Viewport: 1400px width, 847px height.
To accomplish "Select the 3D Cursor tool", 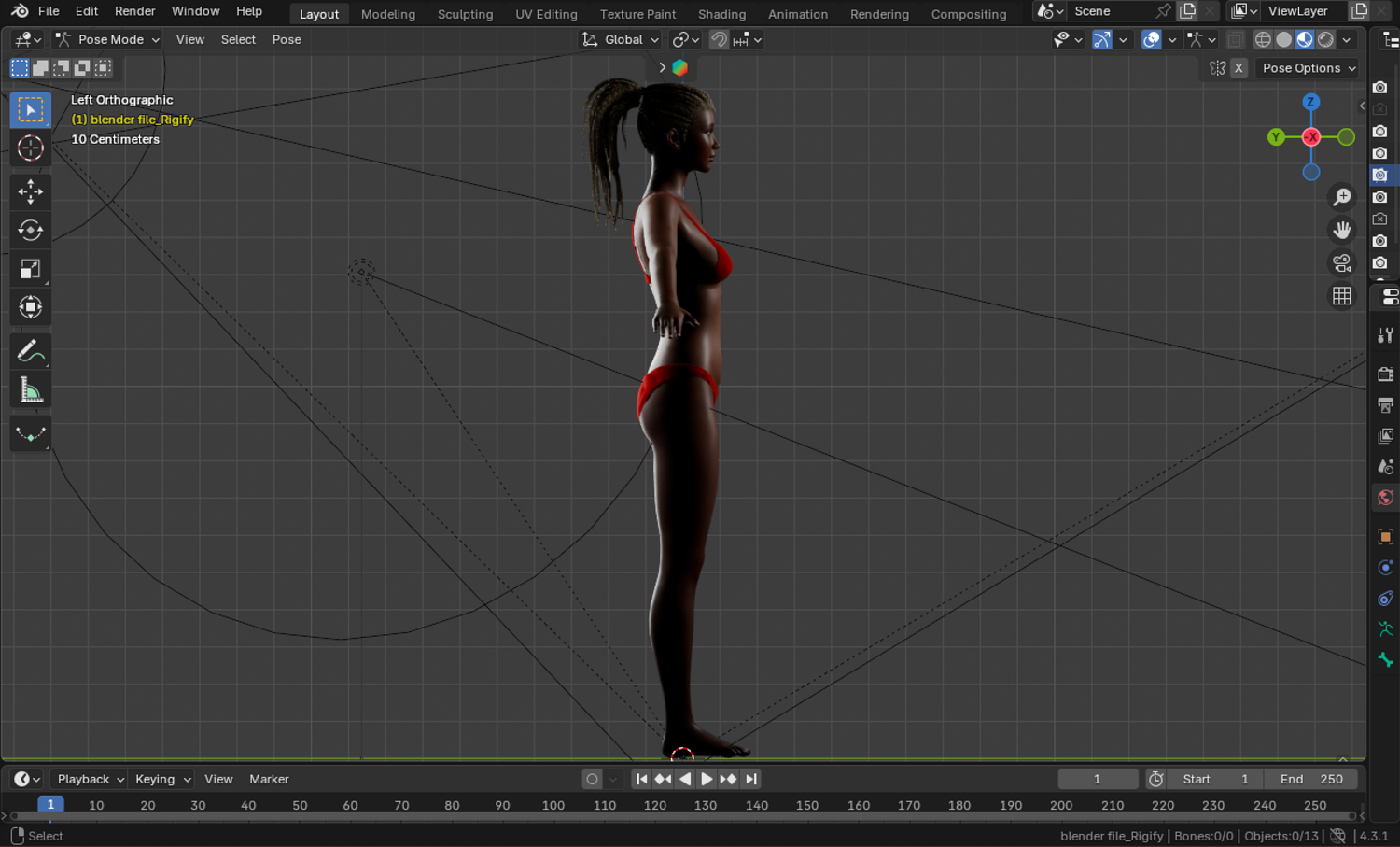I will (30, 148).
